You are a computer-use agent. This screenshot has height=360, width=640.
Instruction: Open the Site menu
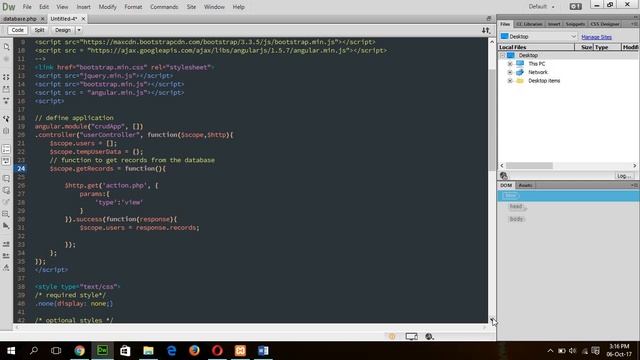(191, 7)
